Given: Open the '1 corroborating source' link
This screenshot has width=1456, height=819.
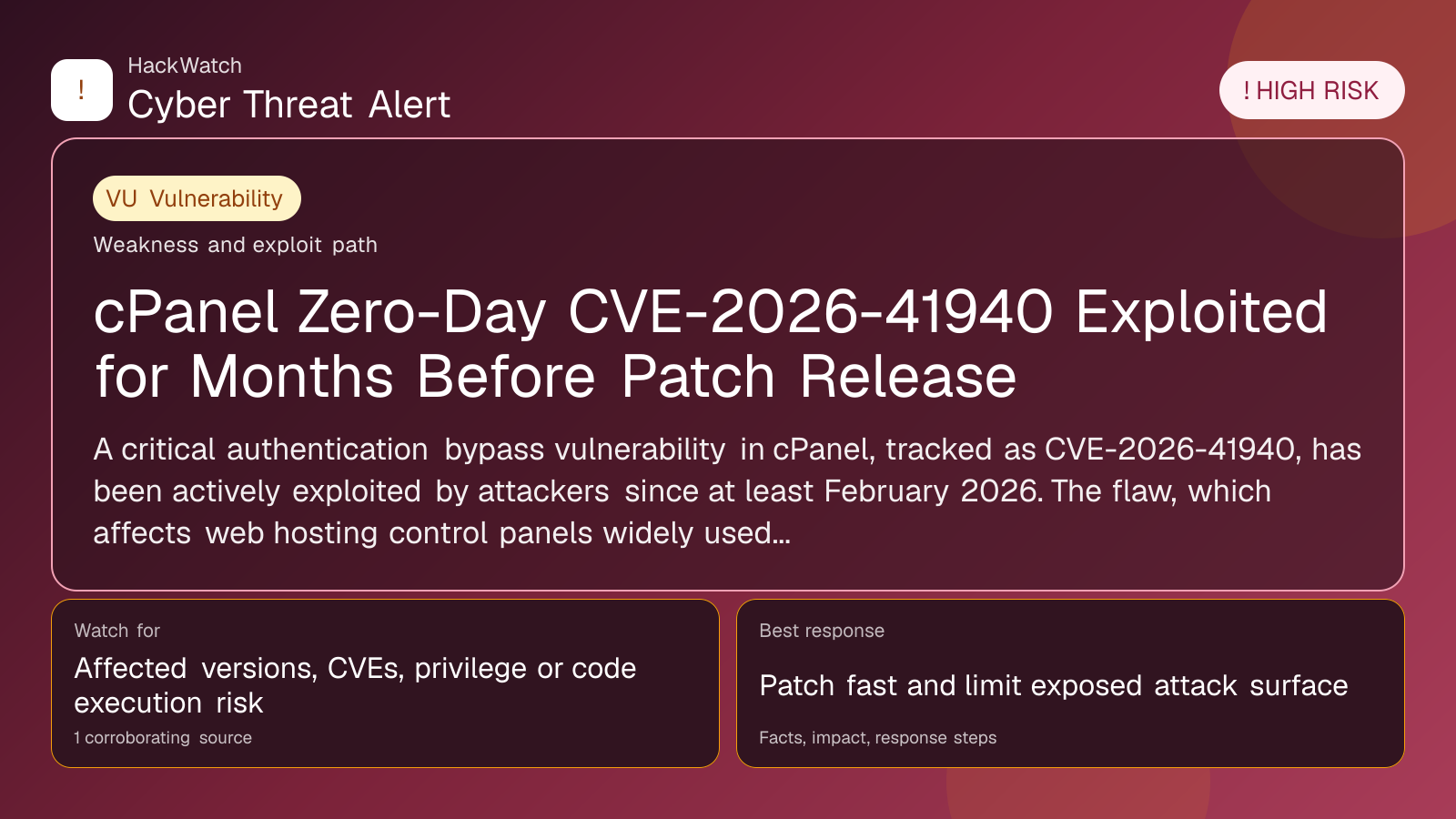Looking at the screenshot, I should (163, 738).
